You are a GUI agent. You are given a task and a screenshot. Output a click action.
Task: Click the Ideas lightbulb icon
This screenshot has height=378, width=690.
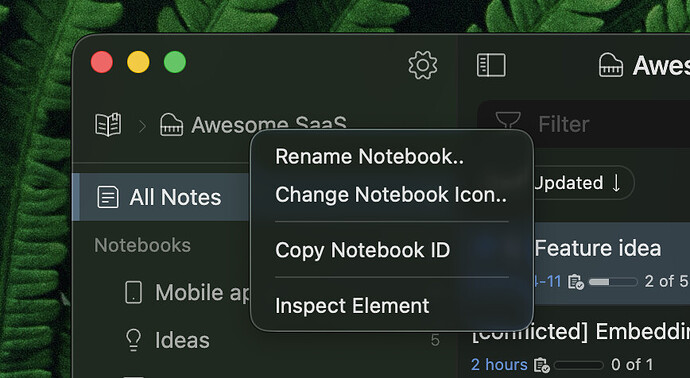133,340
